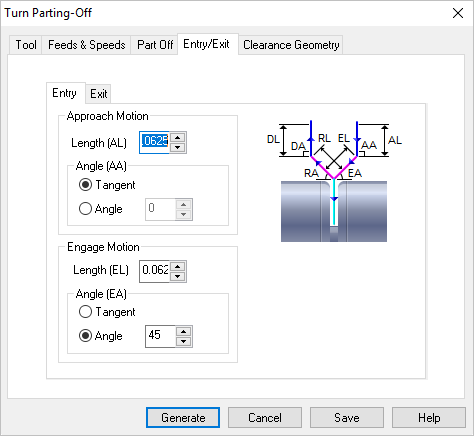Click the Engage Length (EL) input field
Viewport: 474px width, 436px height.
[x=154, y=271]
